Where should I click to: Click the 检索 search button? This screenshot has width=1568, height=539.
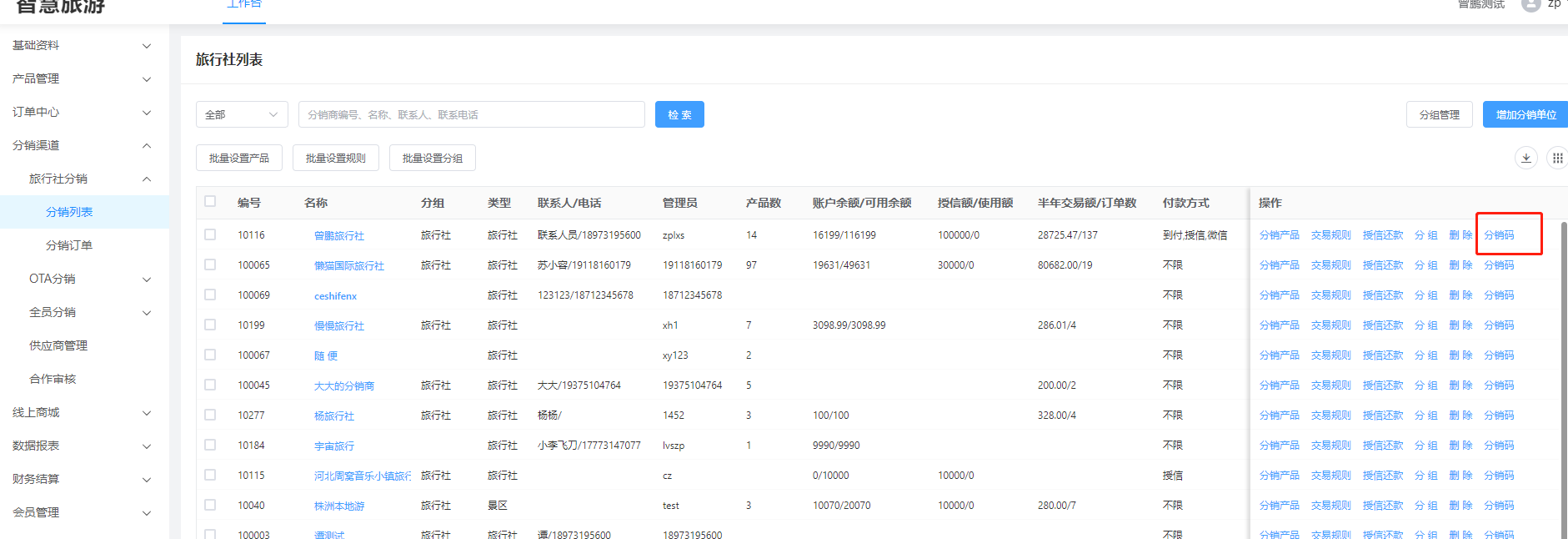tap(679, 114)
